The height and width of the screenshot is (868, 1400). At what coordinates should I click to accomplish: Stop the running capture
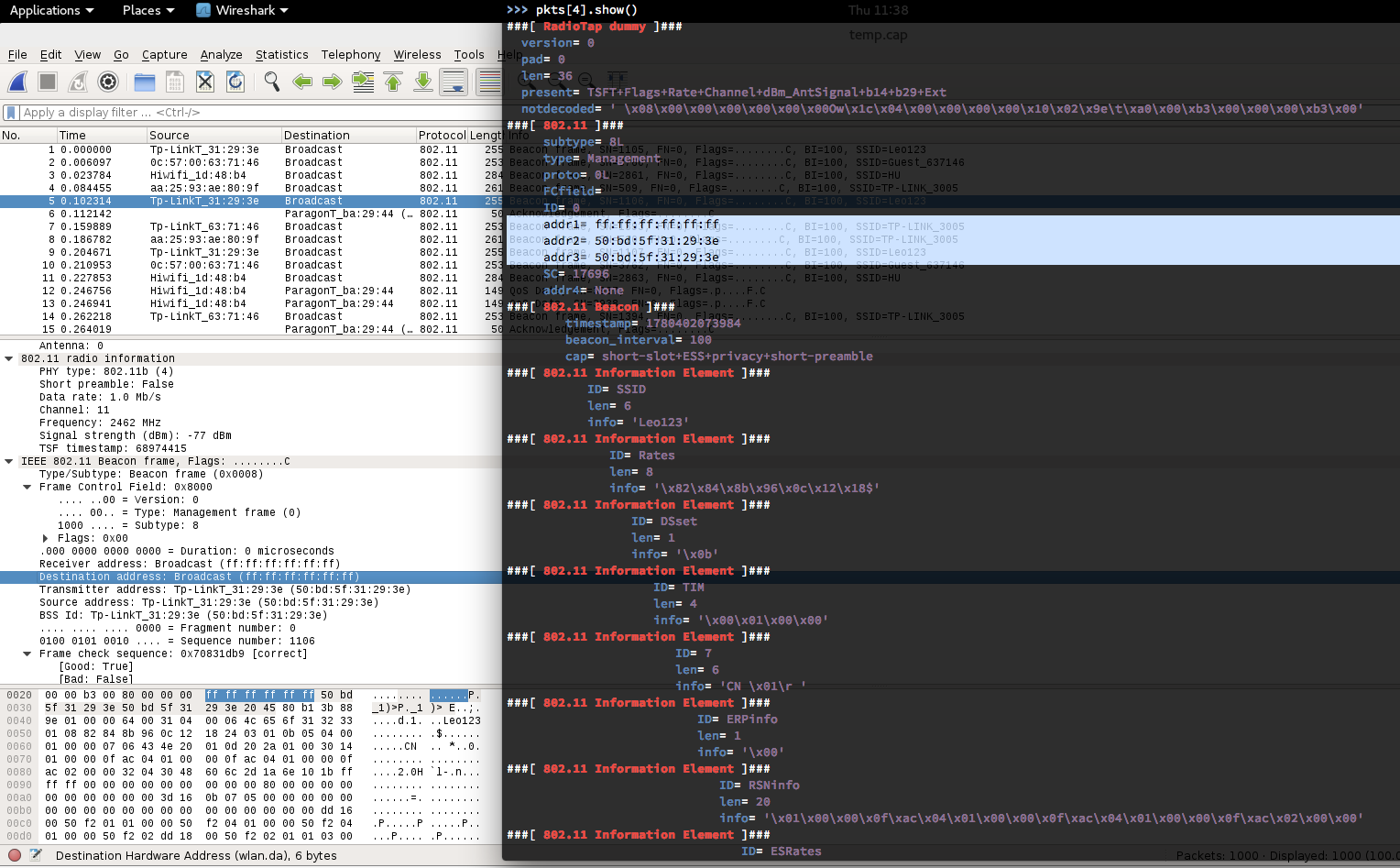48,82
